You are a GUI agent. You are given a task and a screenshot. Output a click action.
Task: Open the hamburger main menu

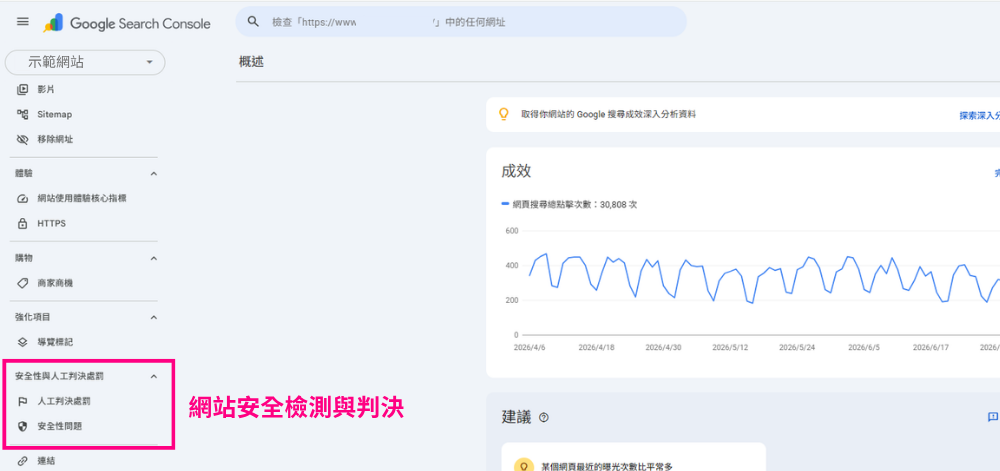22,22
